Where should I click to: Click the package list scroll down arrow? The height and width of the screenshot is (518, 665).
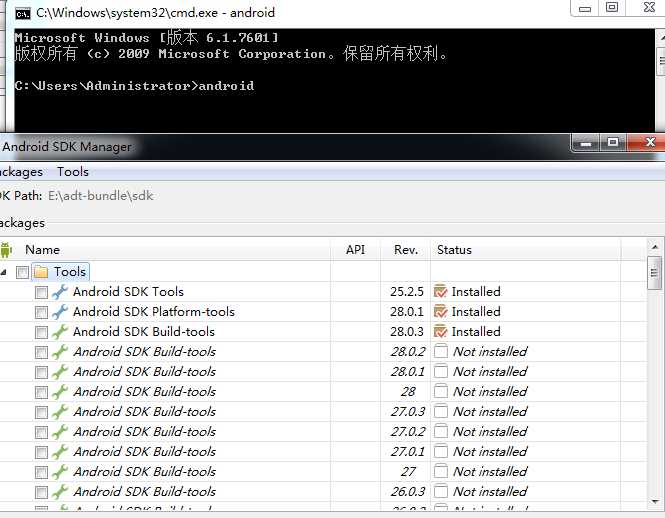[655, 501]
